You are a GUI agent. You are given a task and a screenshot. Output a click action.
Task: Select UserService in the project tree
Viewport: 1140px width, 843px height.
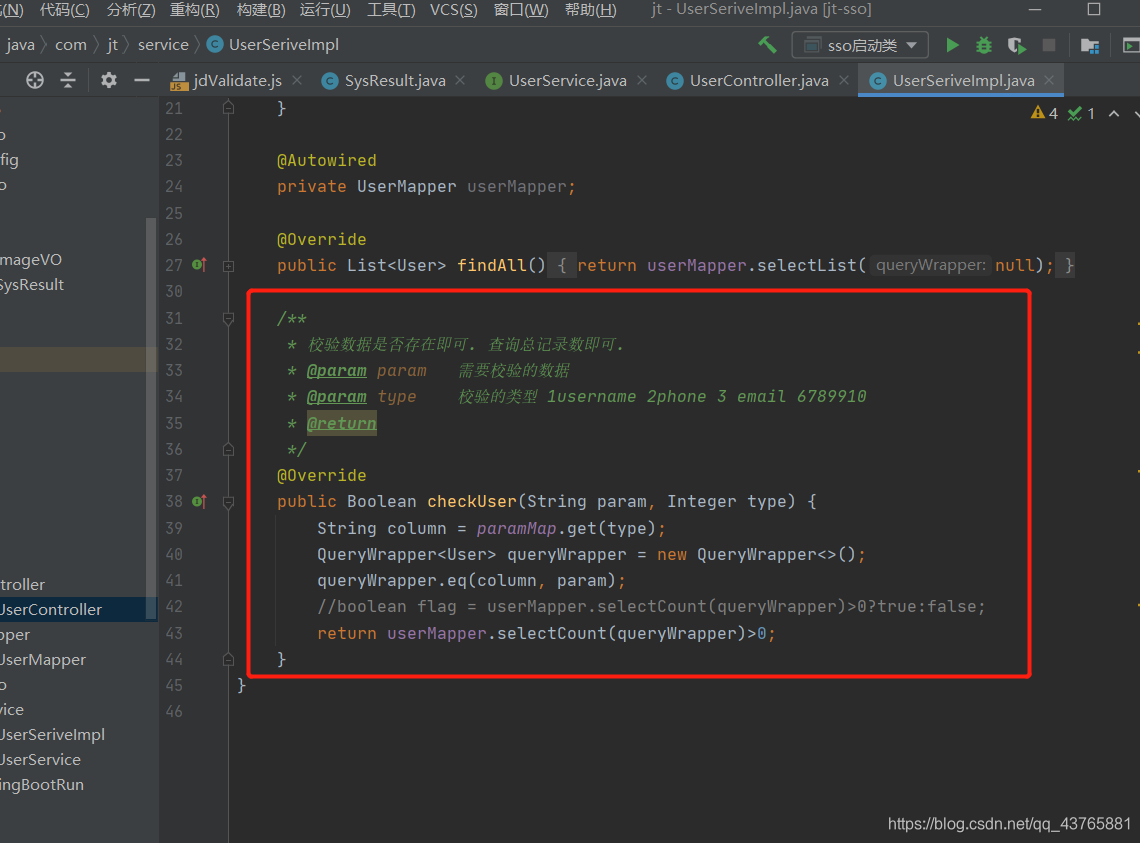(41, 759)
